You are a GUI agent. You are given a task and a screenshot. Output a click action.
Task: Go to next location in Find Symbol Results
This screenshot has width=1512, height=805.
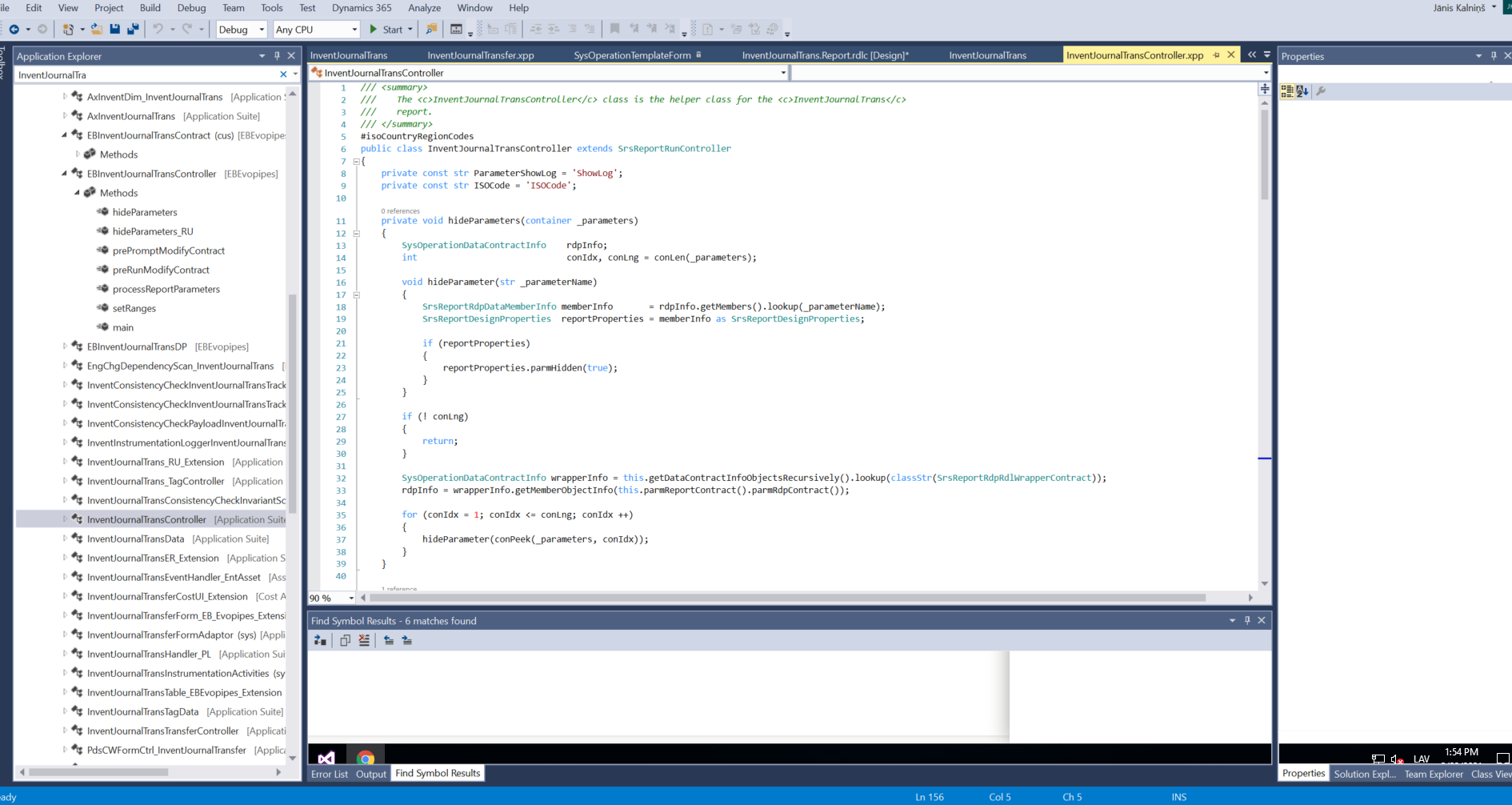(407, 640)
